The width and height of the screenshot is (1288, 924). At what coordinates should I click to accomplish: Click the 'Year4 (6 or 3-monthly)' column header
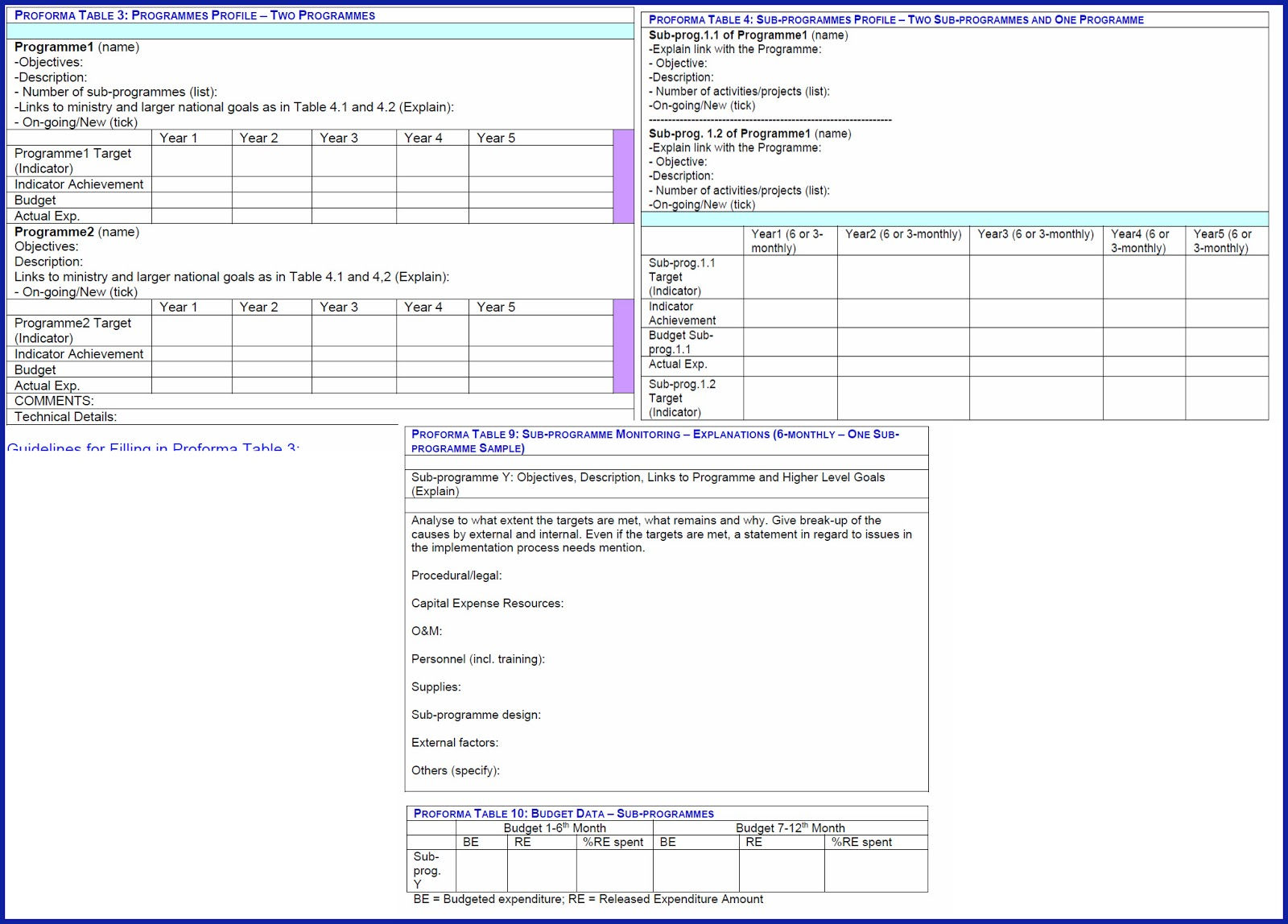pyautogui.click(x=1144, y=241)
